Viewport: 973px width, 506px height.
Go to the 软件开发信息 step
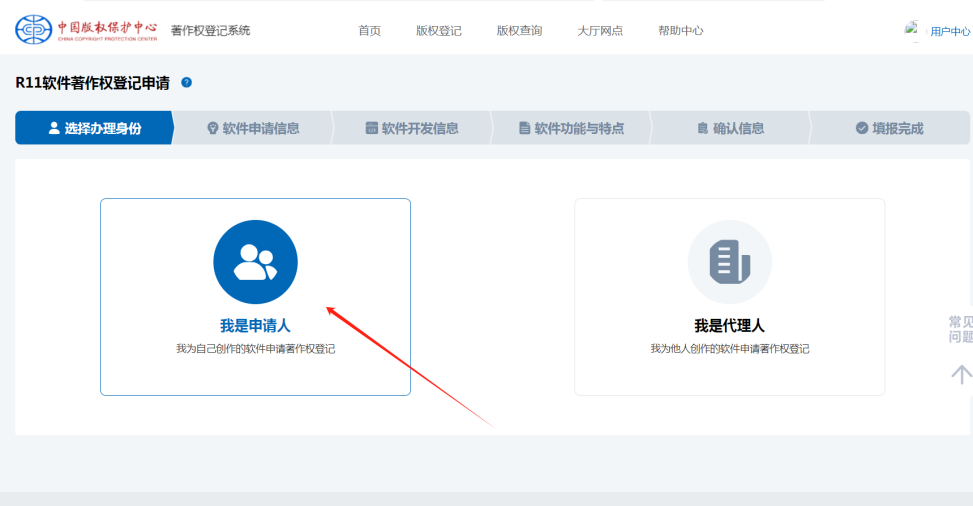[412, 128]
